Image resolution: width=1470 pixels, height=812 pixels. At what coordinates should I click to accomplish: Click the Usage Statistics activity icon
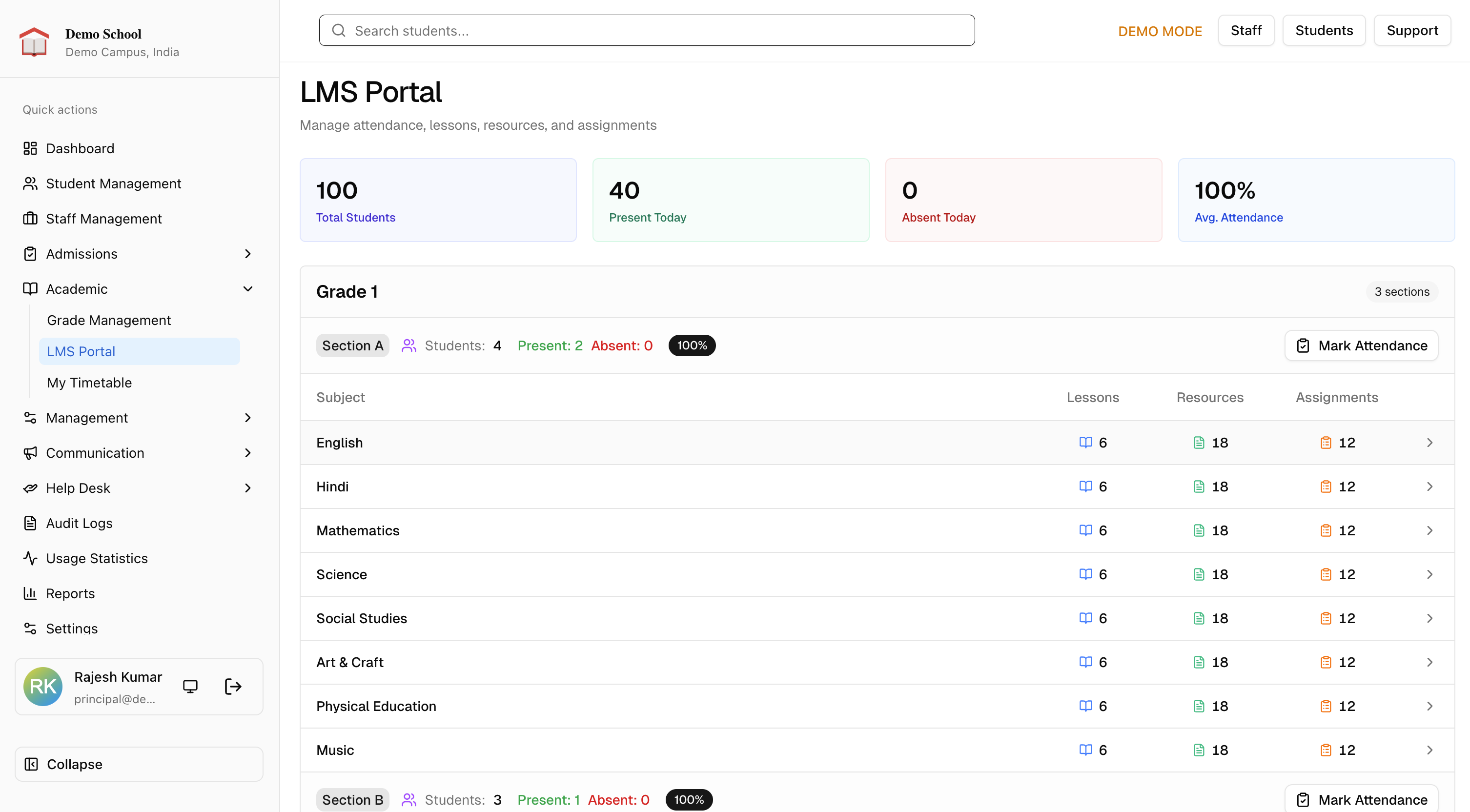30,558
